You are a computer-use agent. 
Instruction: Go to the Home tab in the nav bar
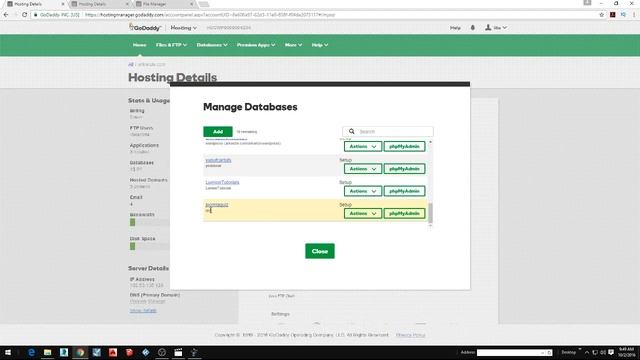tap(139, 45)
